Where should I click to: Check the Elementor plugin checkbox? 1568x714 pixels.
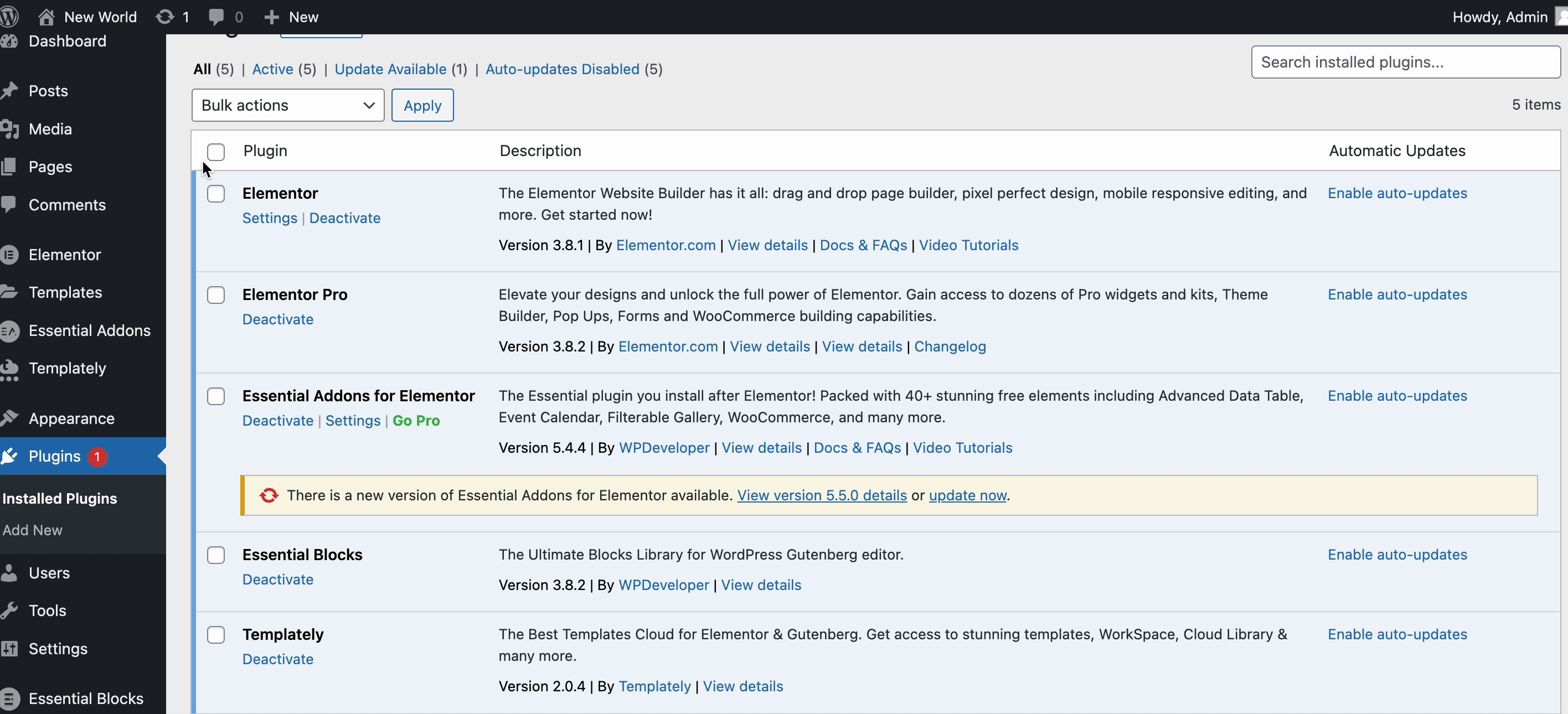click(x=216, y=194)
